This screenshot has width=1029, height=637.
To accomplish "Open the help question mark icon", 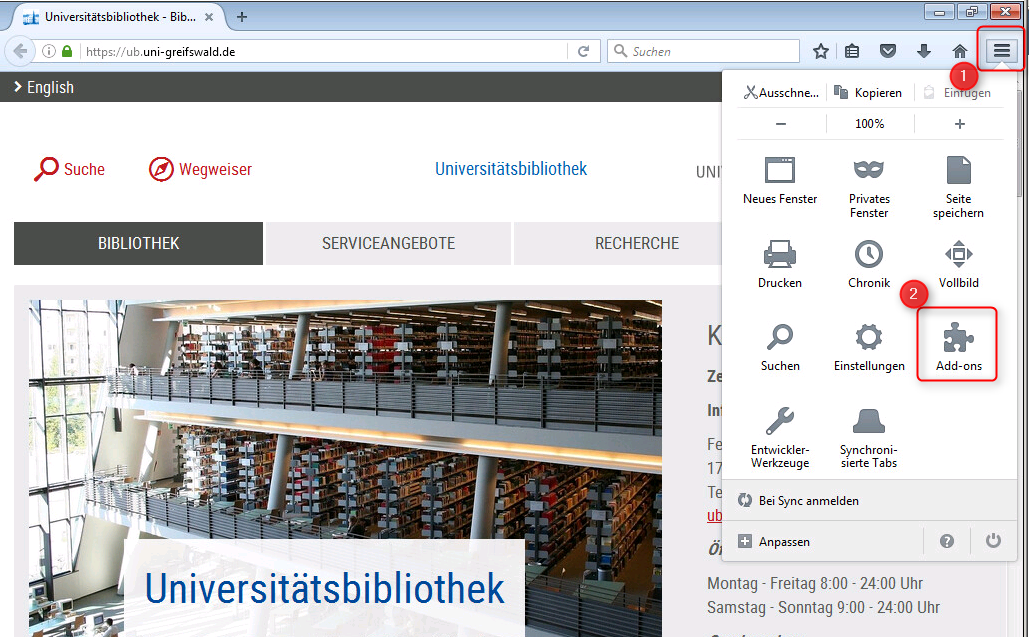I will (x=946, y=541).
